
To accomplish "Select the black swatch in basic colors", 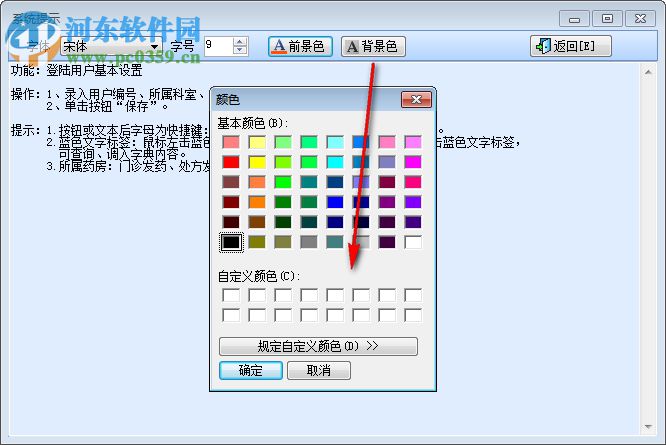I will coord(231,242).
